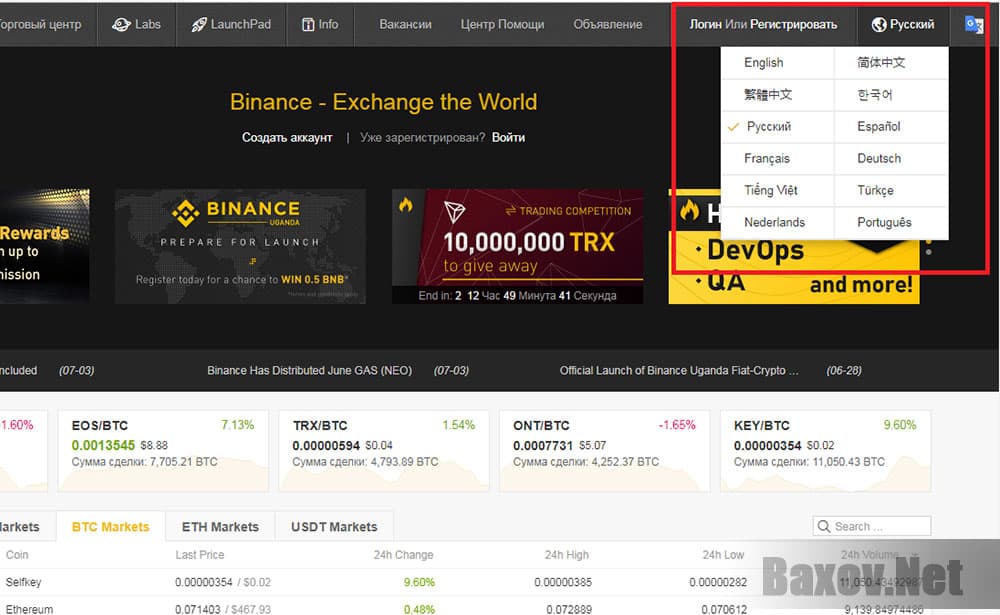The image size is (1000, 615).
Task: Switch language to Deutsch
Action: click(x=878, y=158)
